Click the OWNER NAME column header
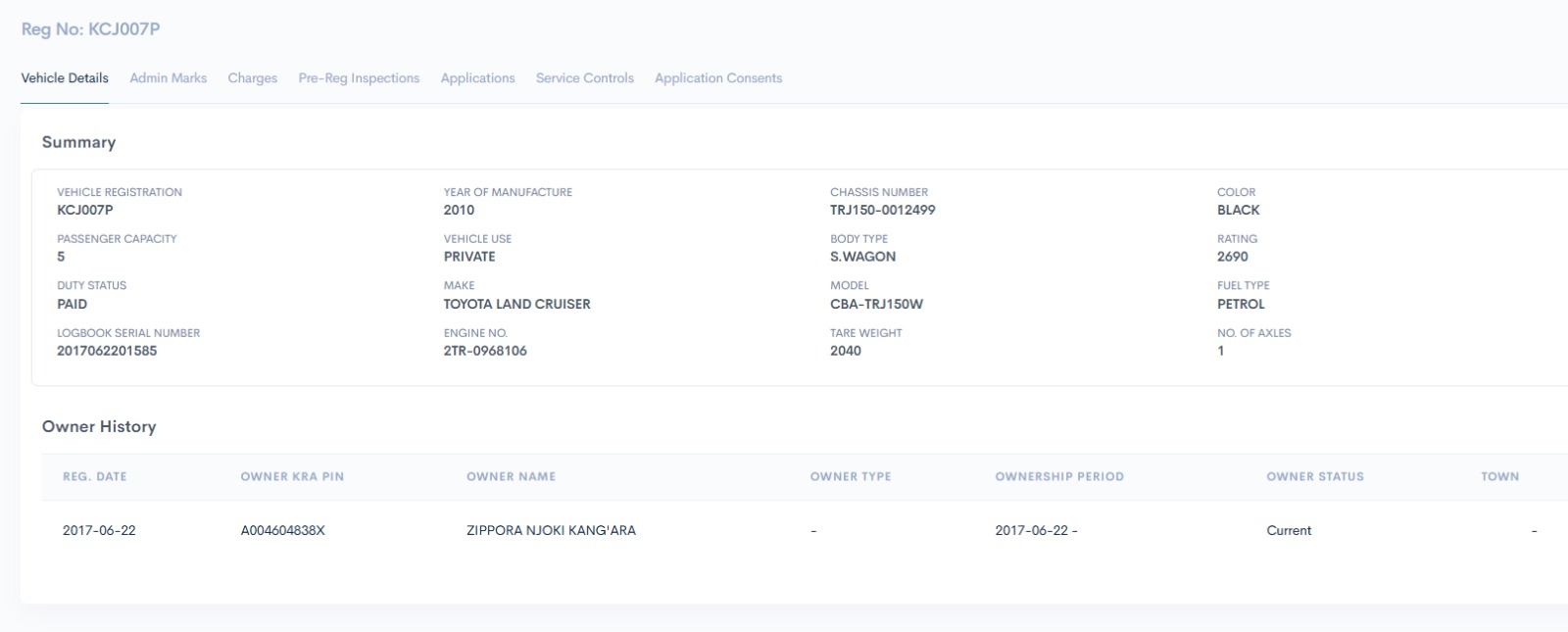1568x632 pixels. (511, 477)
